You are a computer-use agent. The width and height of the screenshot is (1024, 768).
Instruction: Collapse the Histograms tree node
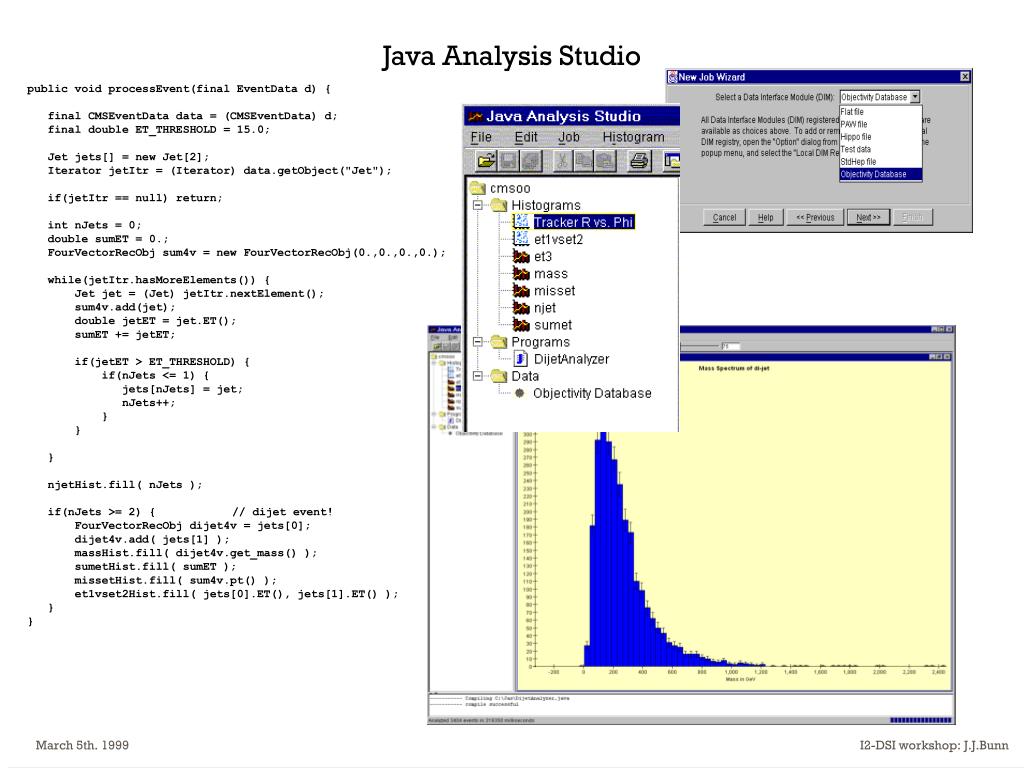[478, 205]
